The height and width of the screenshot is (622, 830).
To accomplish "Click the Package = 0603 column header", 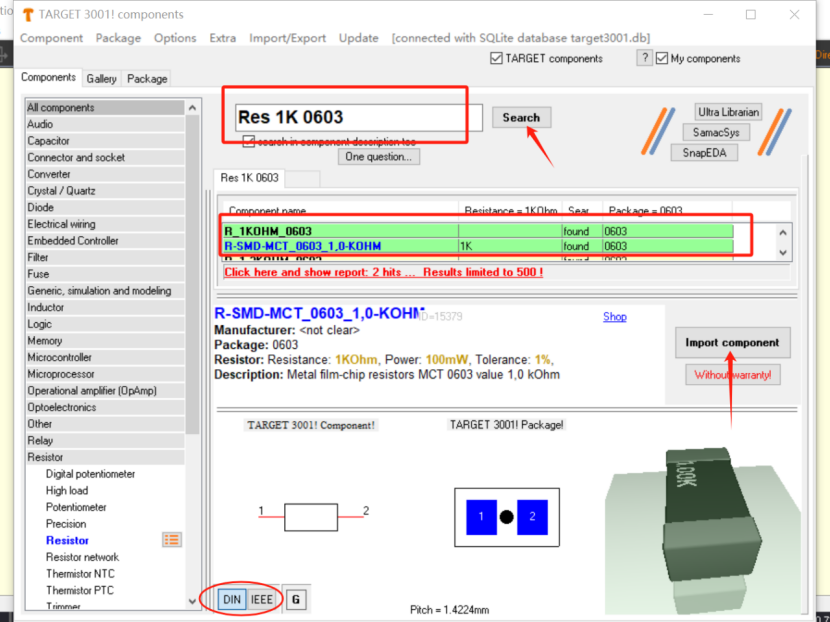I will pos(667,211).
